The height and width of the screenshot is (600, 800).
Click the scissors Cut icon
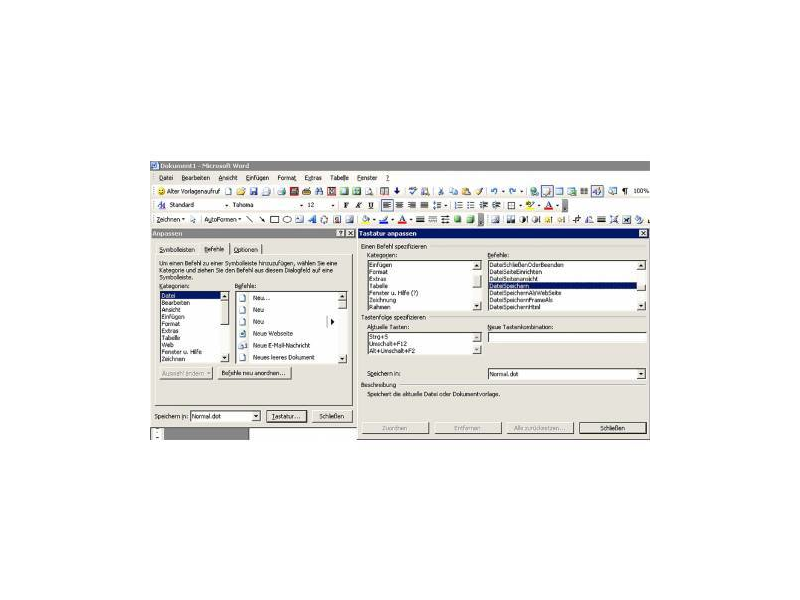[x=441, y=191]
